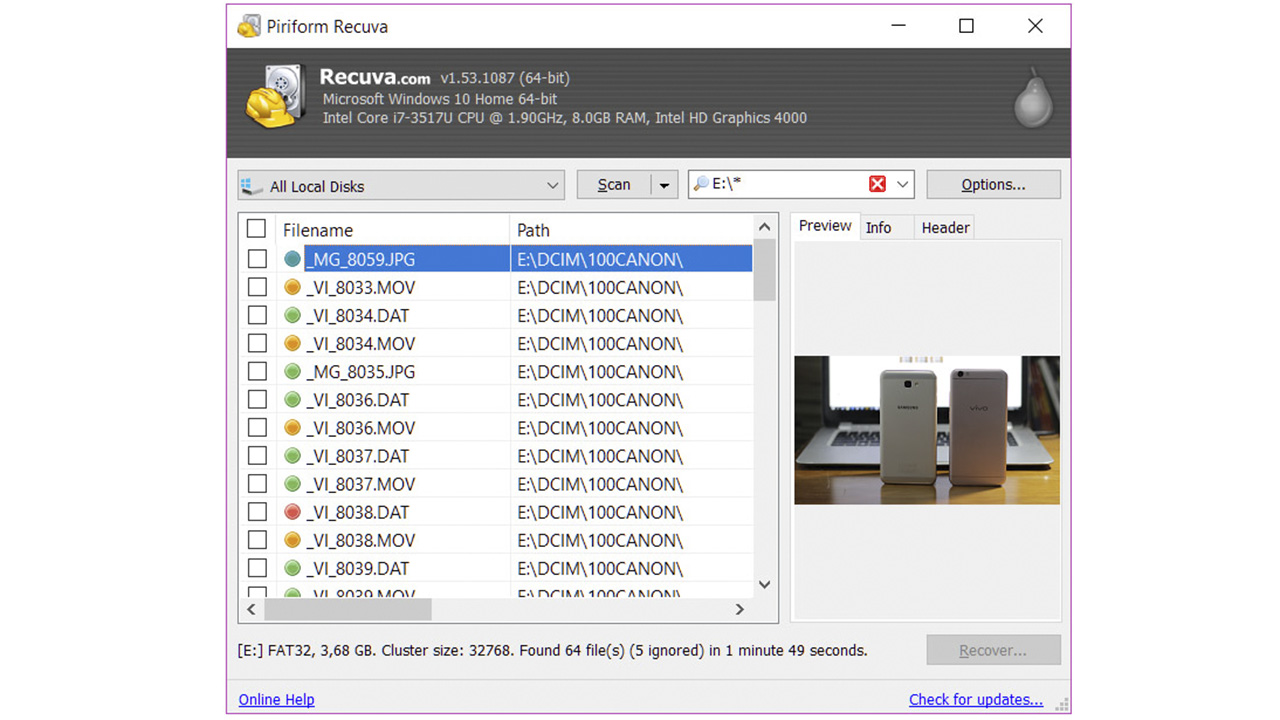The height and width of the screenshot is (720, 1280).
Task: Click the preview thumbnail of two phones
Action: pyautogui.click(x=926, y=430)
